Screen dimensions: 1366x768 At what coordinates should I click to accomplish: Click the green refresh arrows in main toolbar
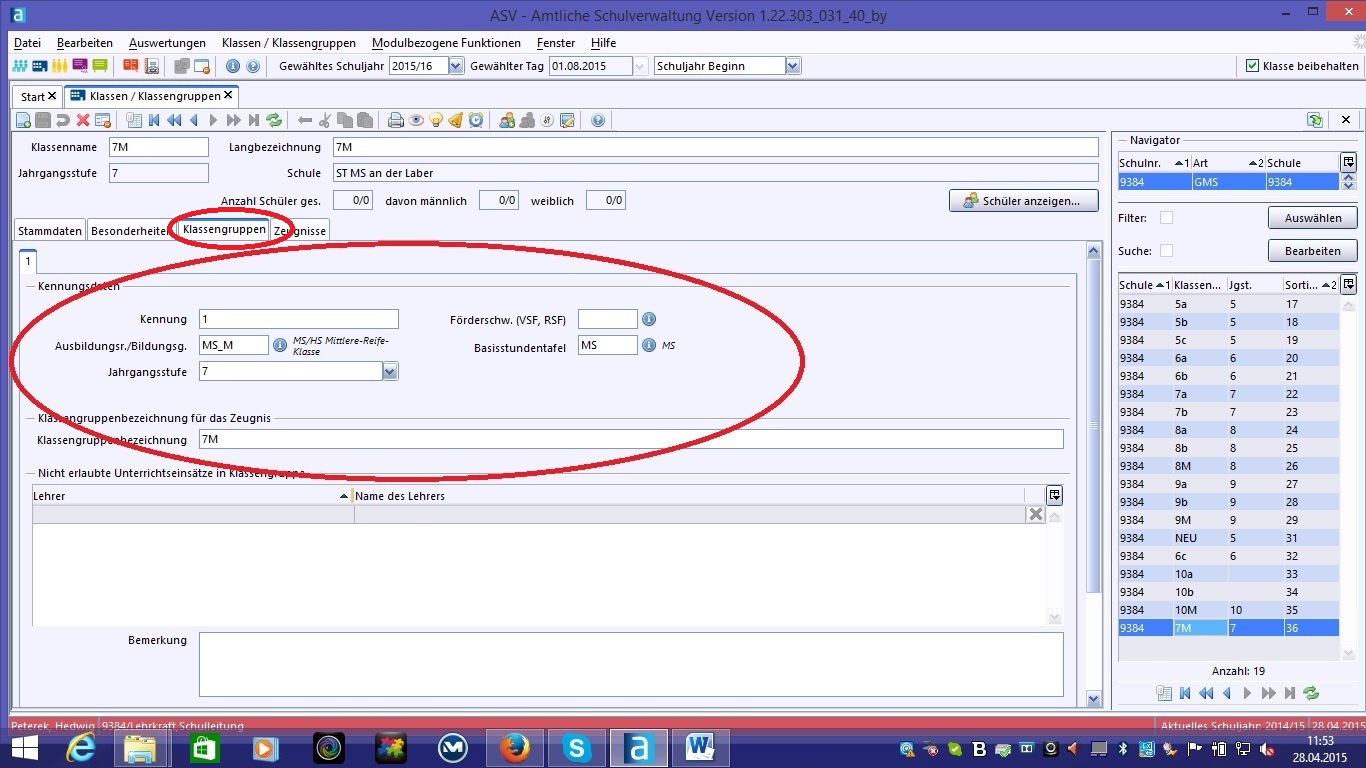pos(273,120)
